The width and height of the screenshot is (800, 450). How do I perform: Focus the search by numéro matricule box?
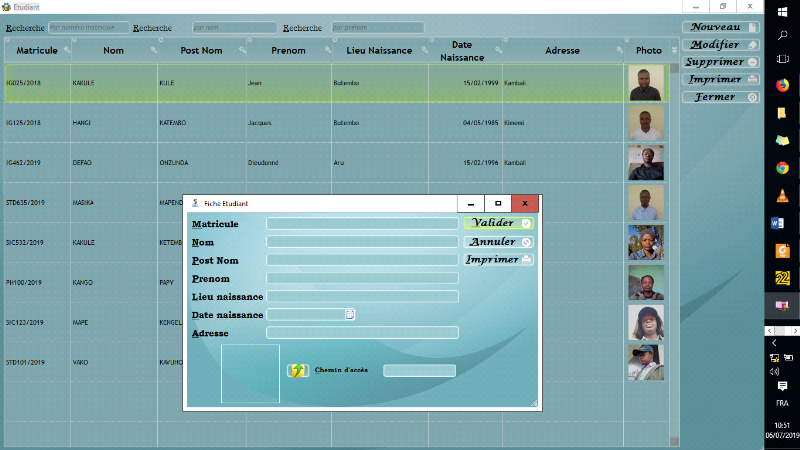pyautogui.click(x=88, y=28)
